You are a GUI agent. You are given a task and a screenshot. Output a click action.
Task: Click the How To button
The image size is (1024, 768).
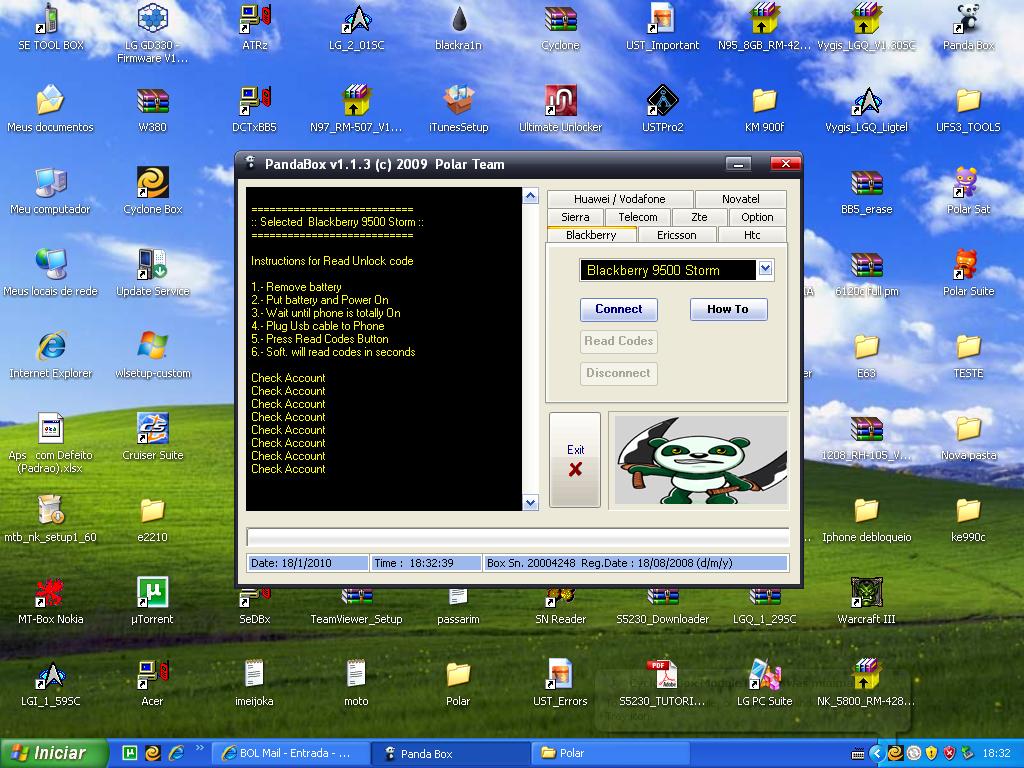727,309
